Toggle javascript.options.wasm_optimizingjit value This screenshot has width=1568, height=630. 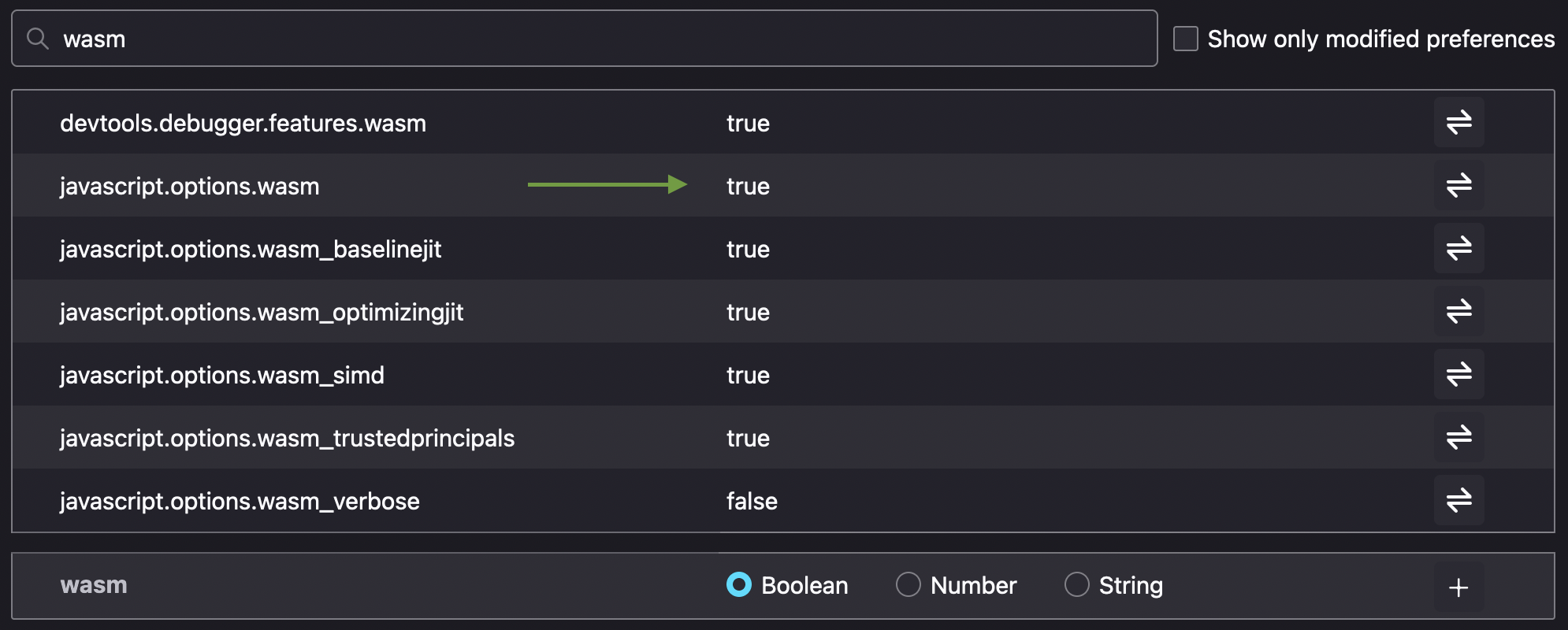coord(1458,312)
